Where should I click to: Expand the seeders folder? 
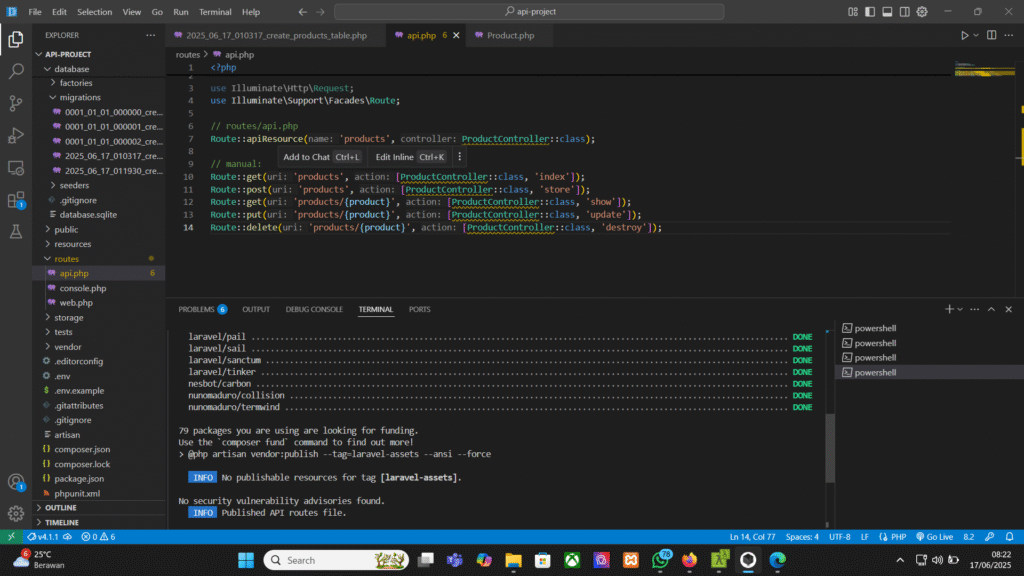point(75,185)
